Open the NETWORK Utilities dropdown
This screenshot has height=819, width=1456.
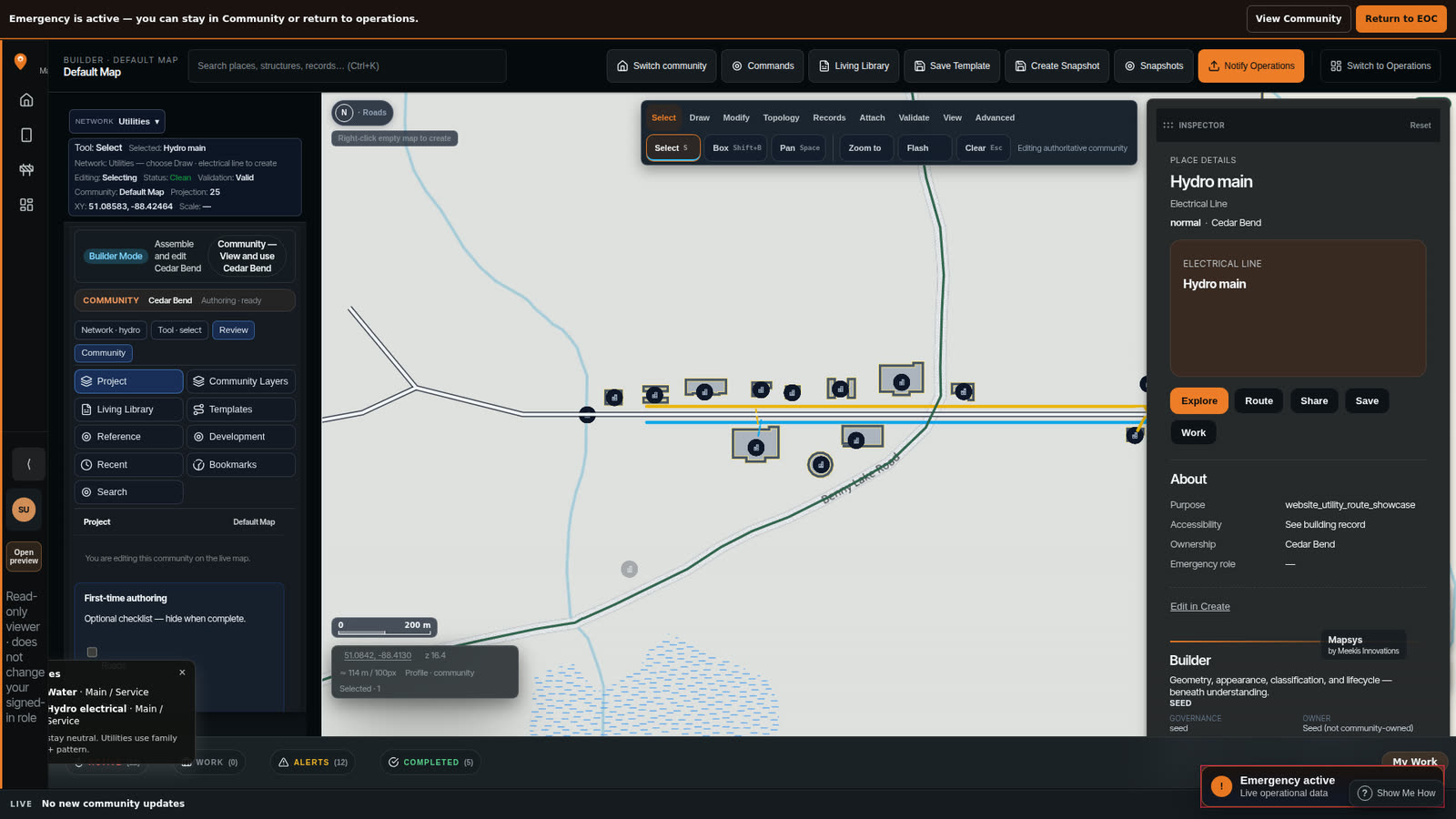(x=117, y=121)
